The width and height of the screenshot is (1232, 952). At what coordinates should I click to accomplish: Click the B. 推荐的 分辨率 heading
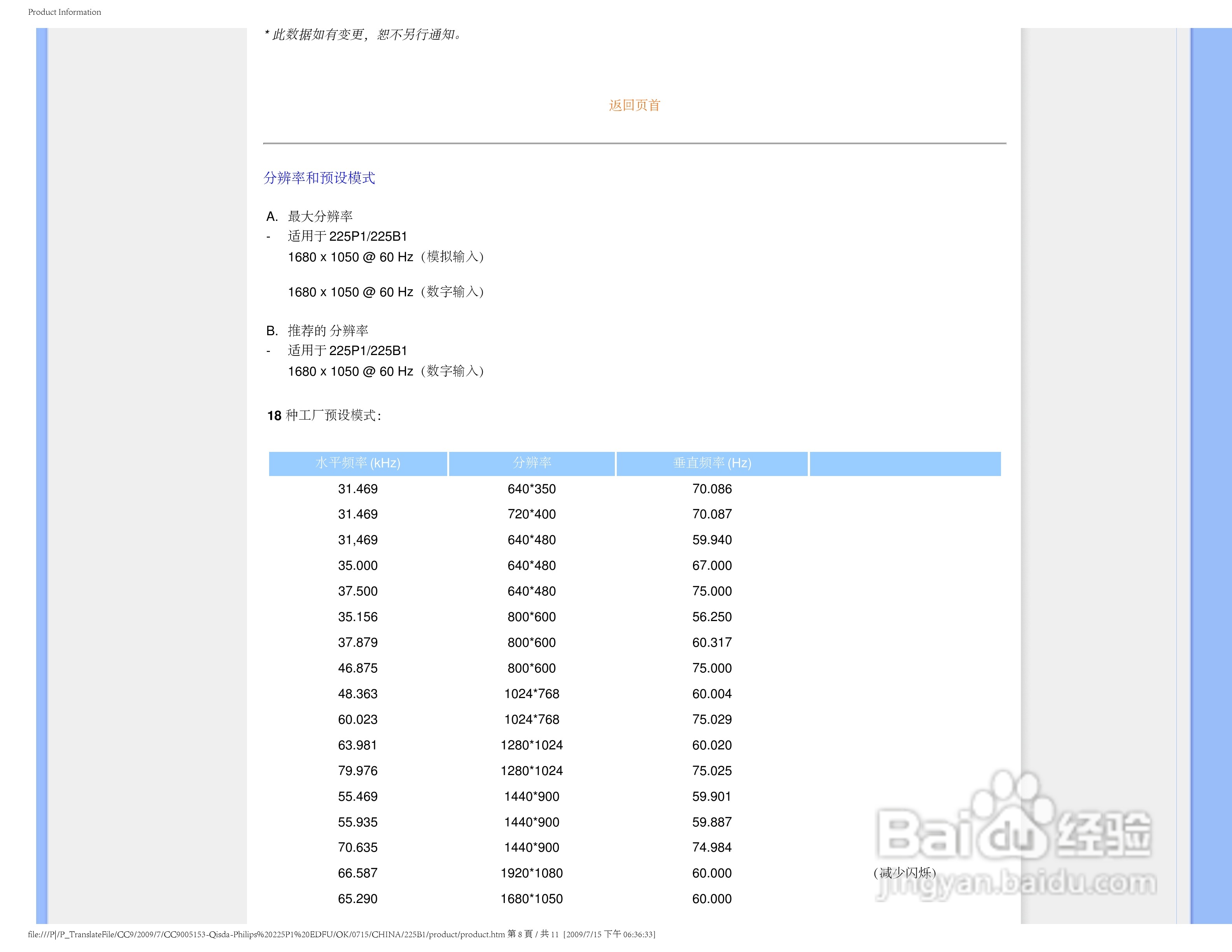pos(317,331)
